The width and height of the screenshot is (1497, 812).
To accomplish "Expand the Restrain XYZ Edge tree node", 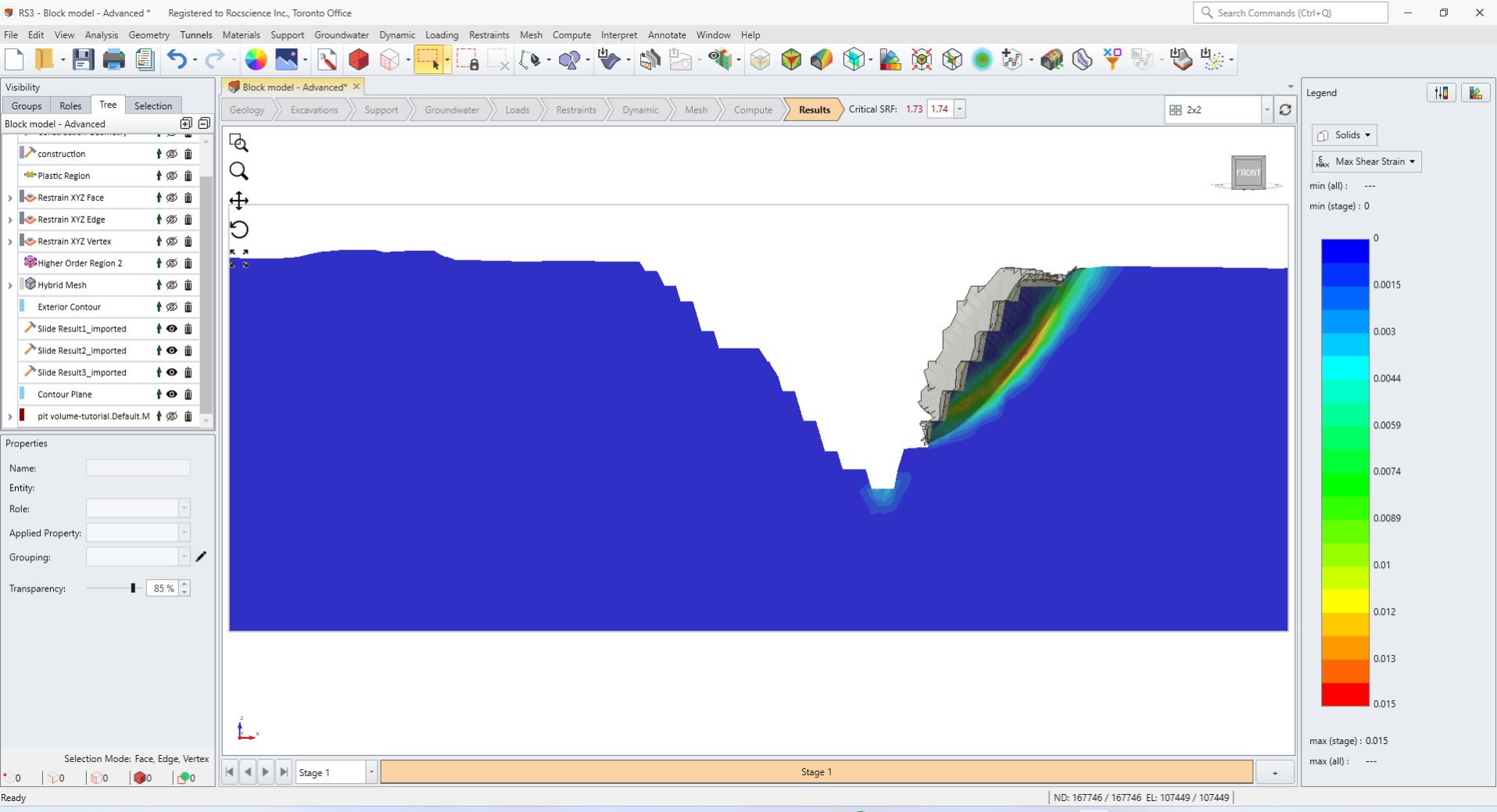I will click(10, 220).
